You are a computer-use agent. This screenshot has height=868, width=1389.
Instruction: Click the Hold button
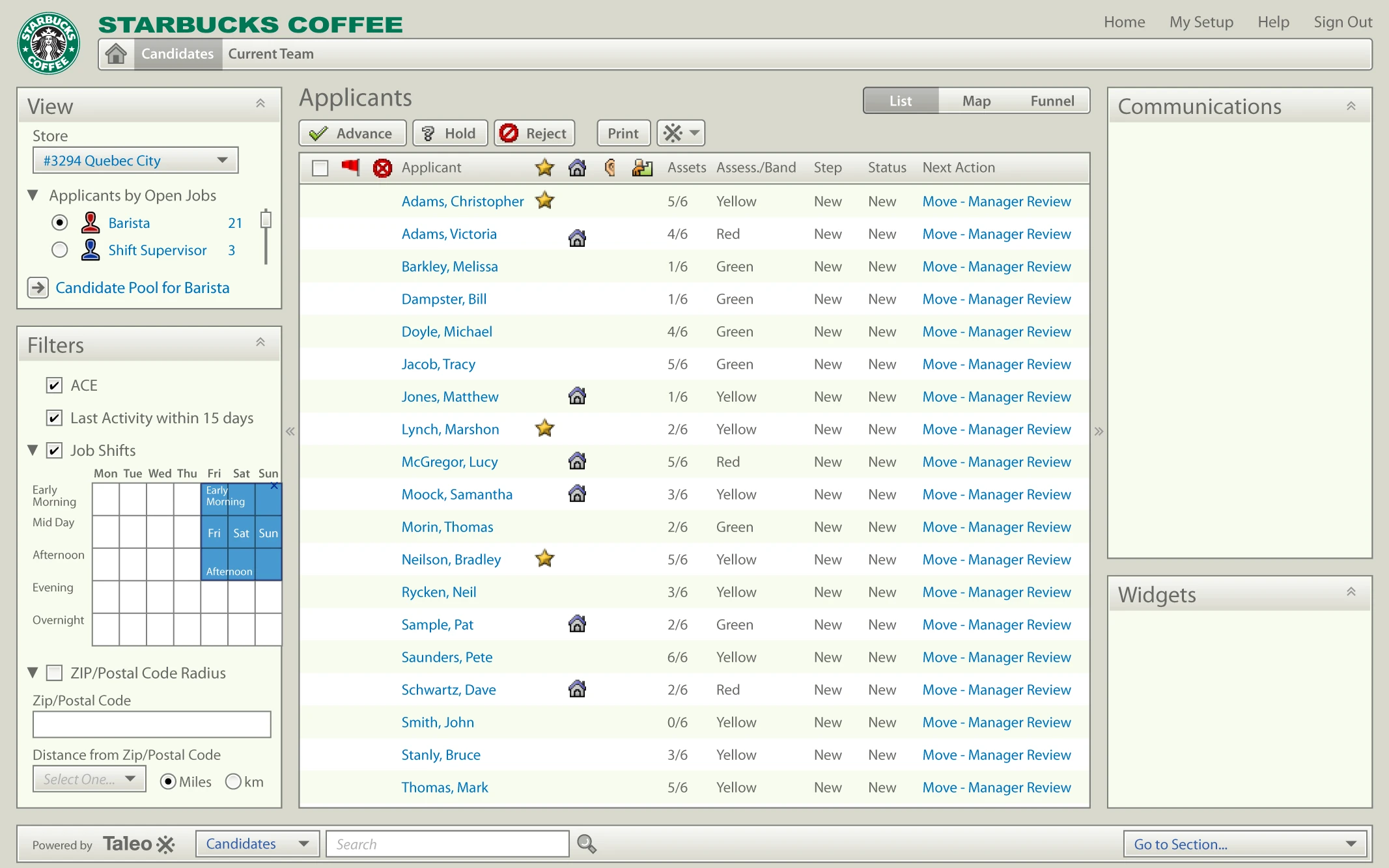pyautogui.click(x=450, y=133)
